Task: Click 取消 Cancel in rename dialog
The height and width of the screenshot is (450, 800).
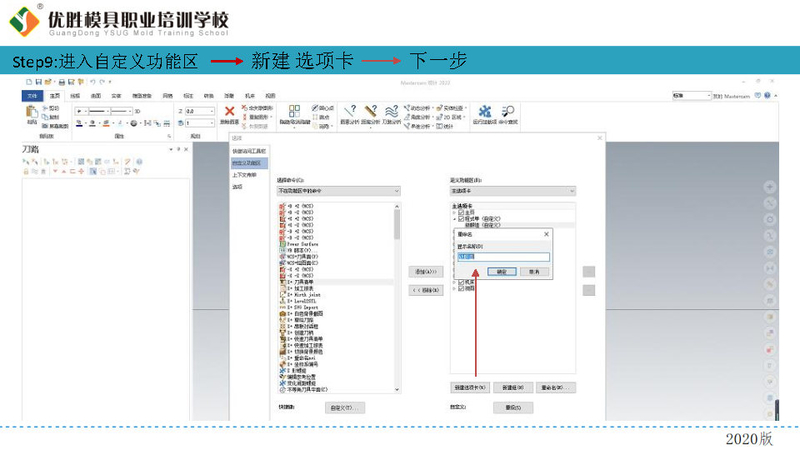Action: click(534, 272)
